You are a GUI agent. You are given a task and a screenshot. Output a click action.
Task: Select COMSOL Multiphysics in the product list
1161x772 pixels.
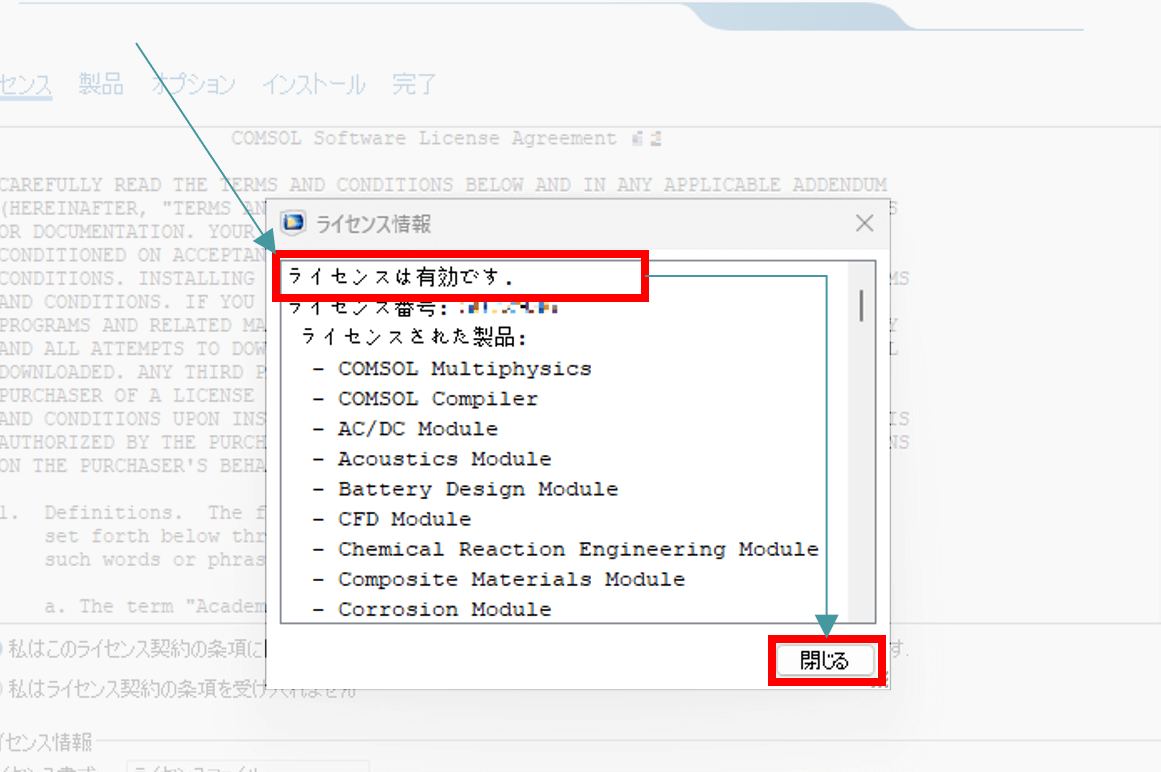tap(464, 369)
